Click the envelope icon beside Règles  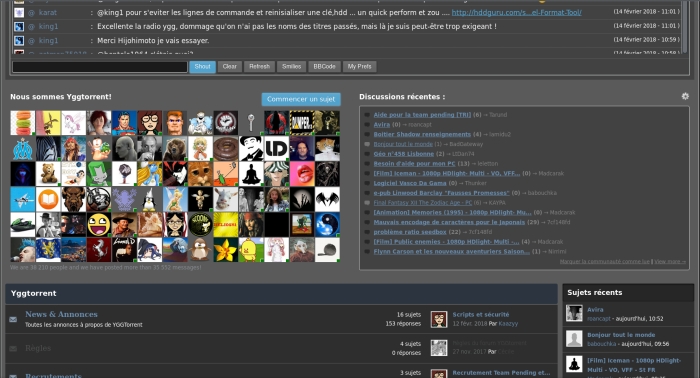click(13, 349)
